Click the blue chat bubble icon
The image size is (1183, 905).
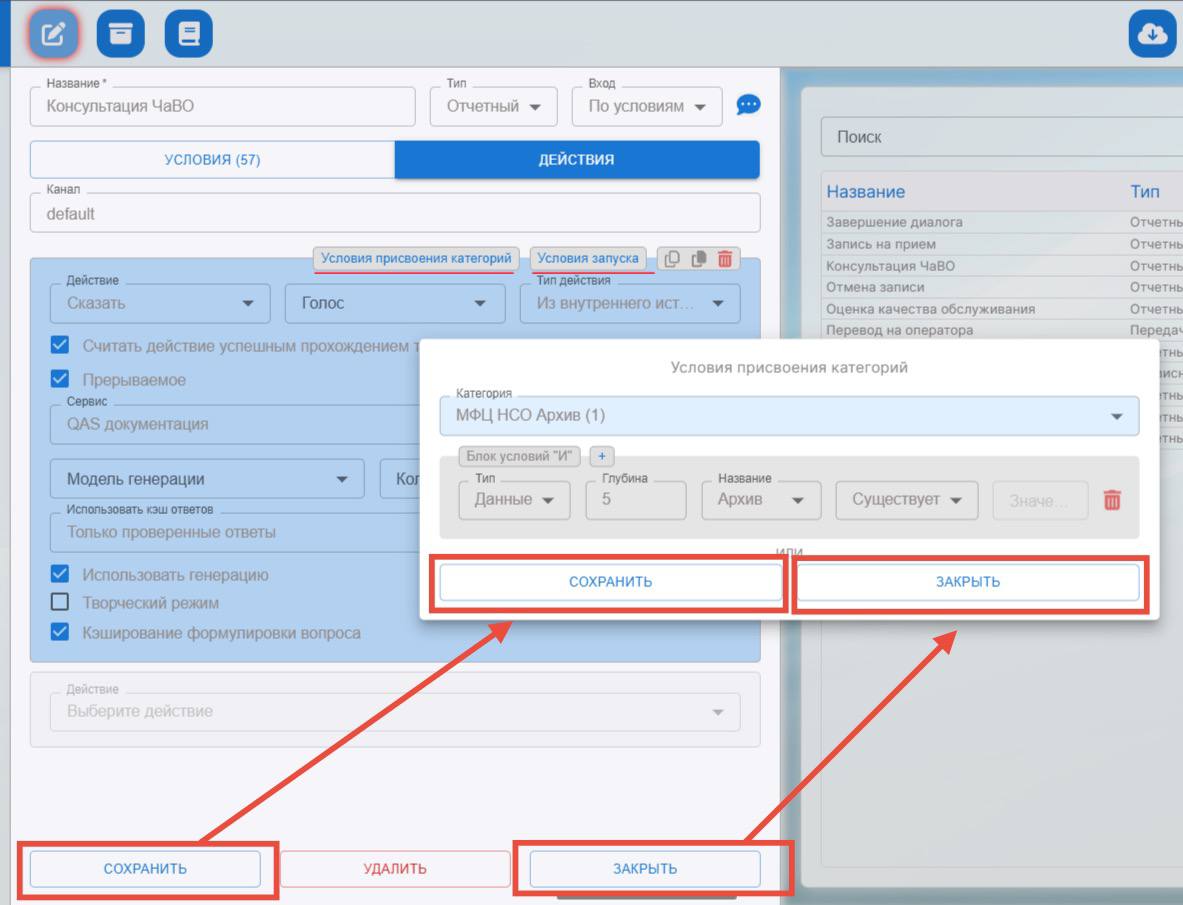[x=748, y=105]
